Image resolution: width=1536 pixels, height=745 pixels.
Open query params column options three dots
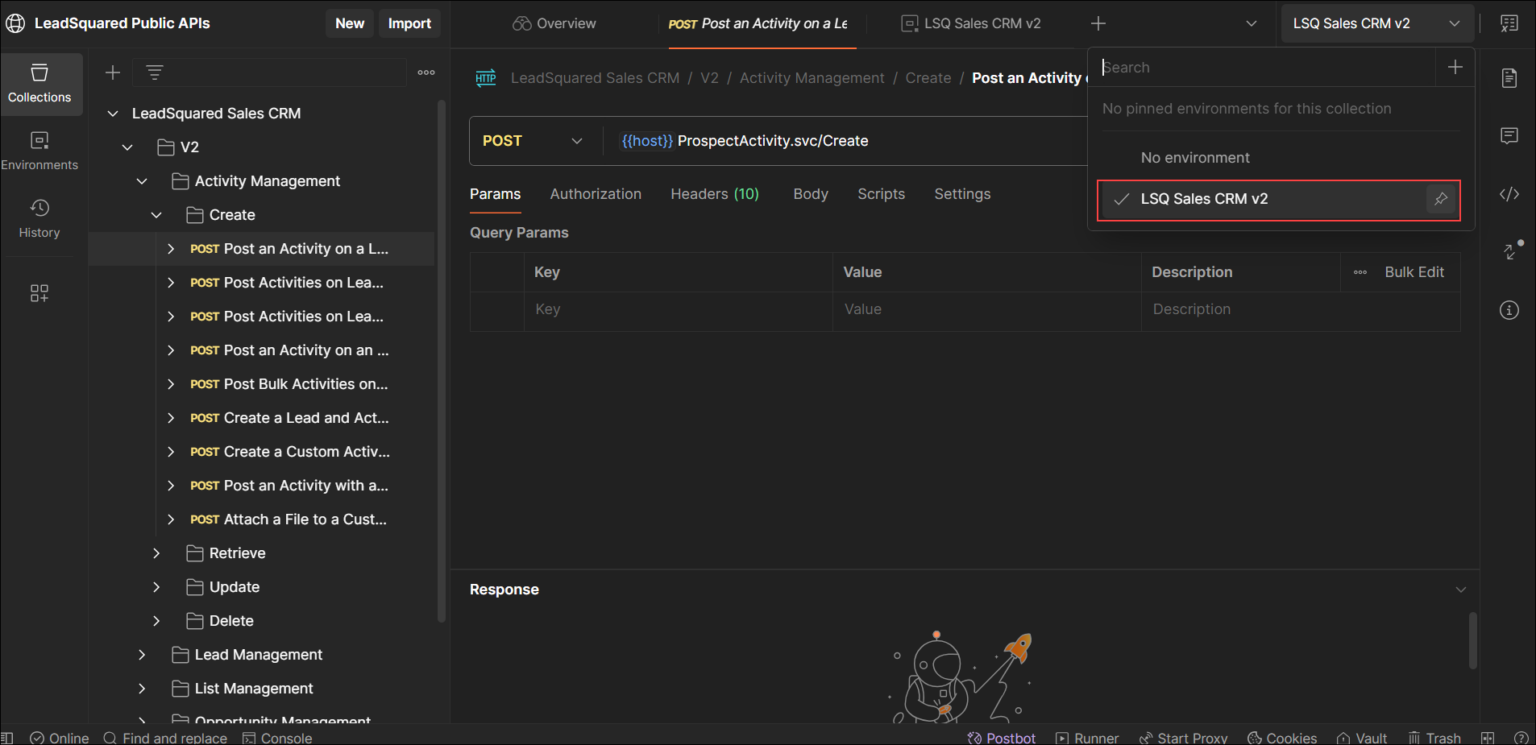tap(1360, 272)
